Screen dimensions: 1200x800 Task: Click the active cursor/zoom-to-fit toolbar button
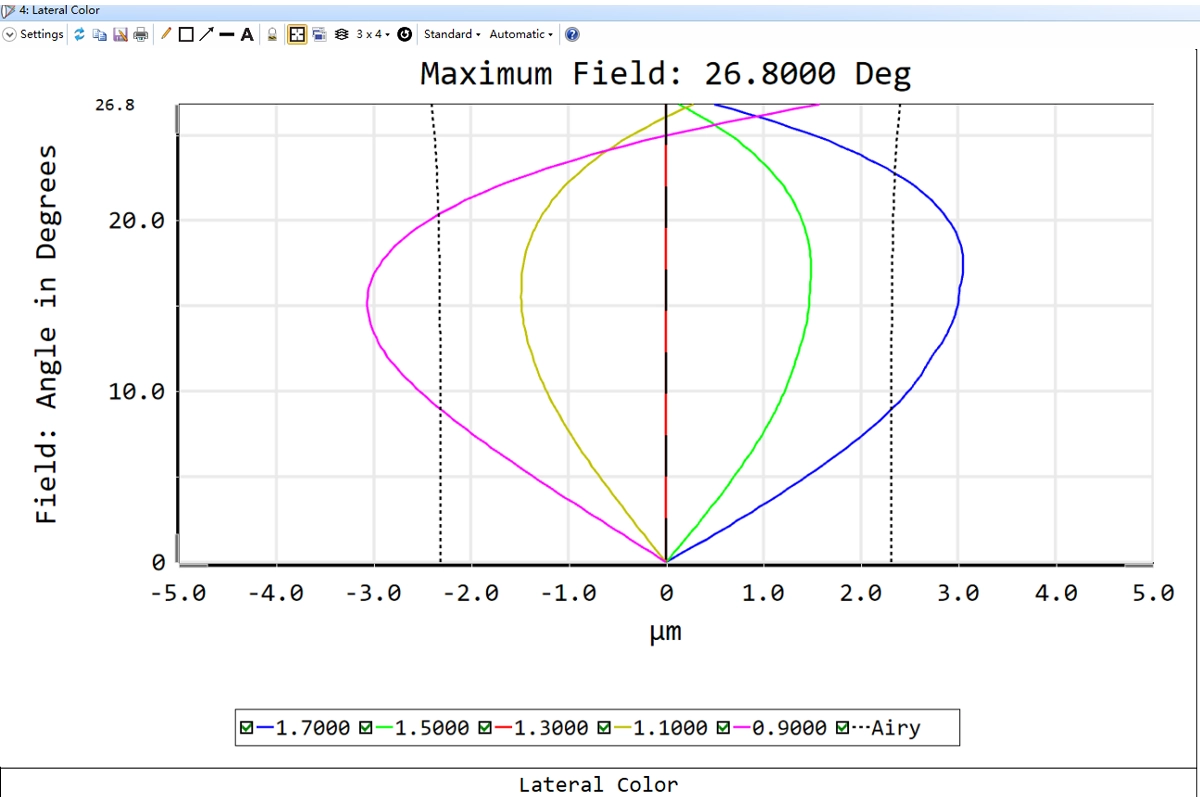click(x=297, y=34)
